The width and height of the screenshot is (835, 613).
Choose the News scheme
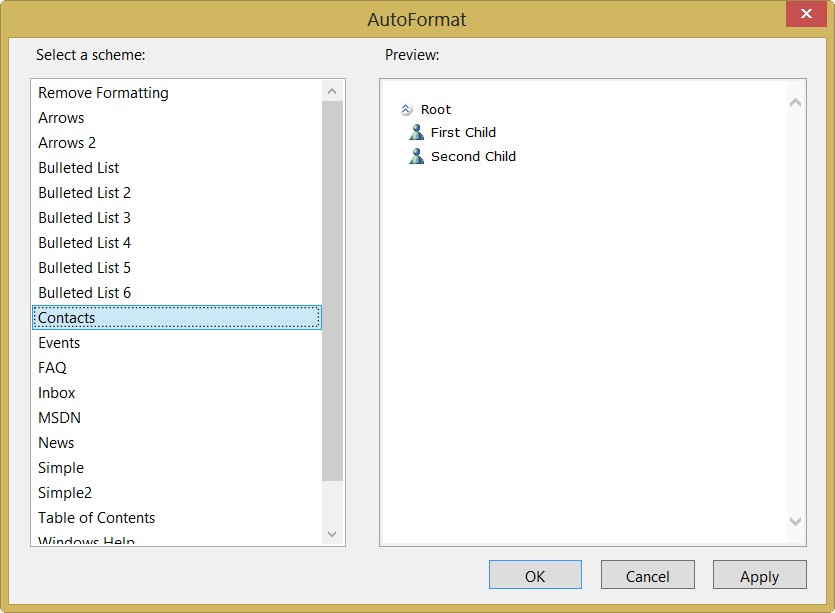pos(177,443)
